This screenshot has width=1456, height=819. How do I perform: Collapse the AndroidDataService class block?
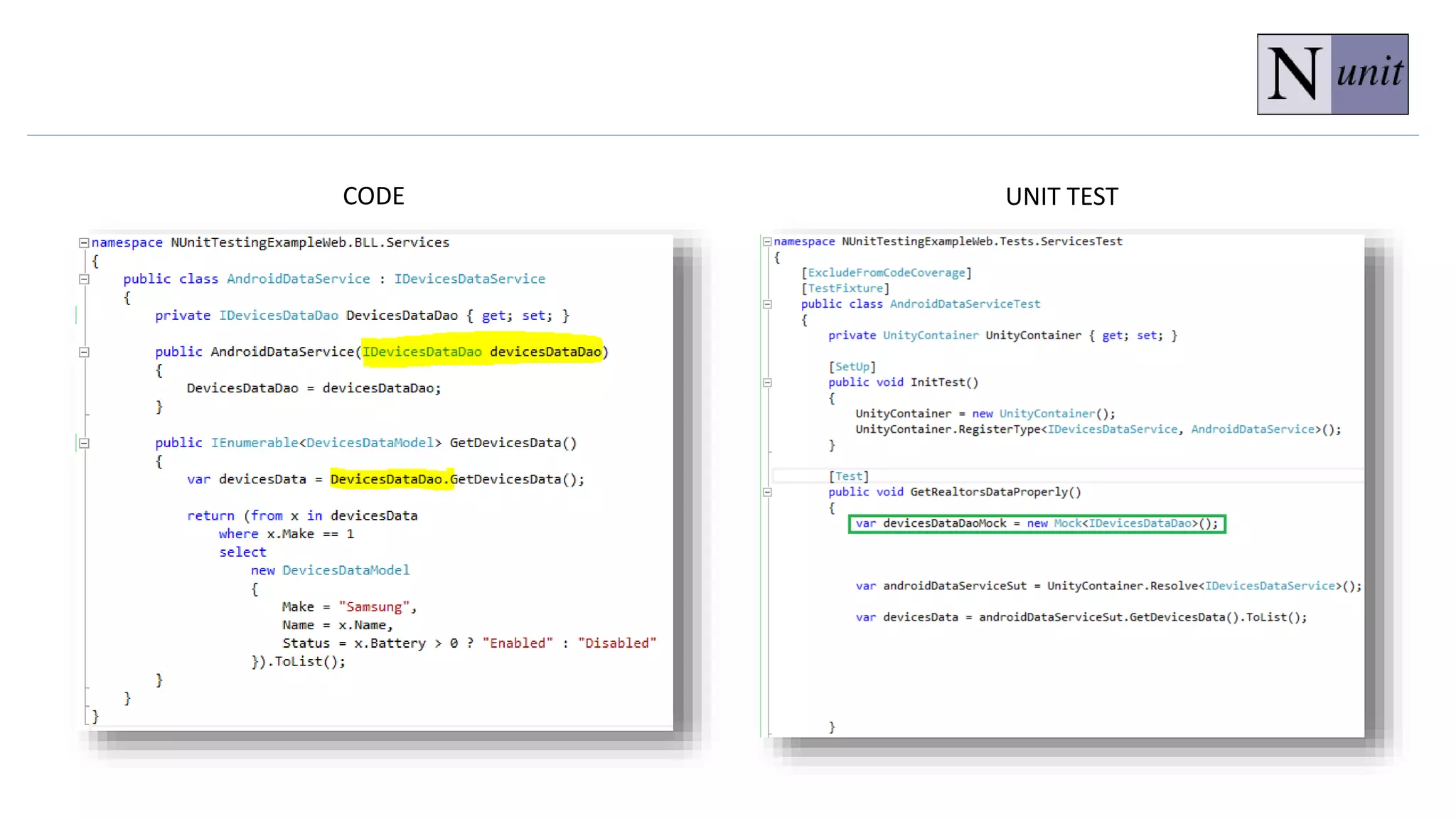84,279
